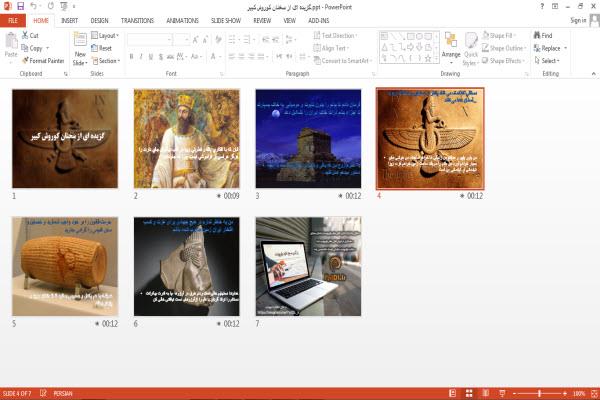Open Clipboard pane launcher
The height and width of the screenshot is (400, 600).
[66, 74]
